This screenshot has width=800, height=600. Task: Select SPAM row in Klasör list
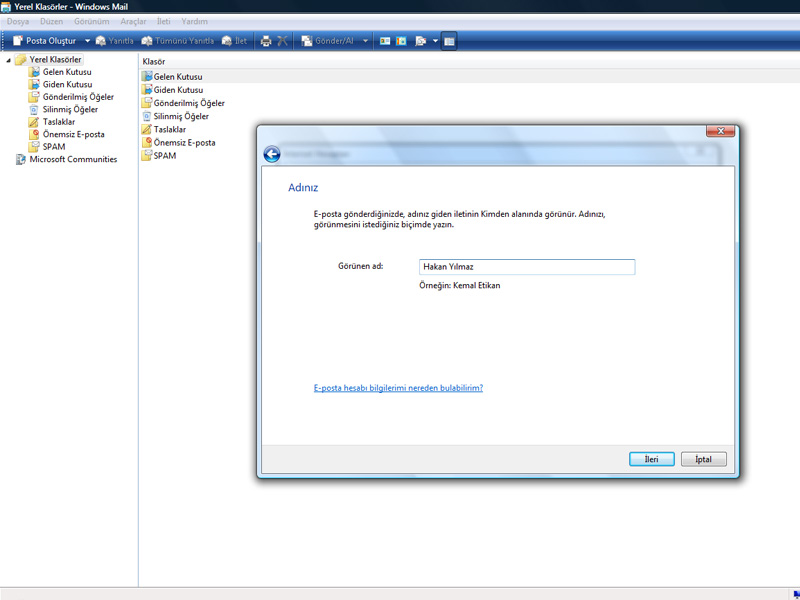coord(159,156)
